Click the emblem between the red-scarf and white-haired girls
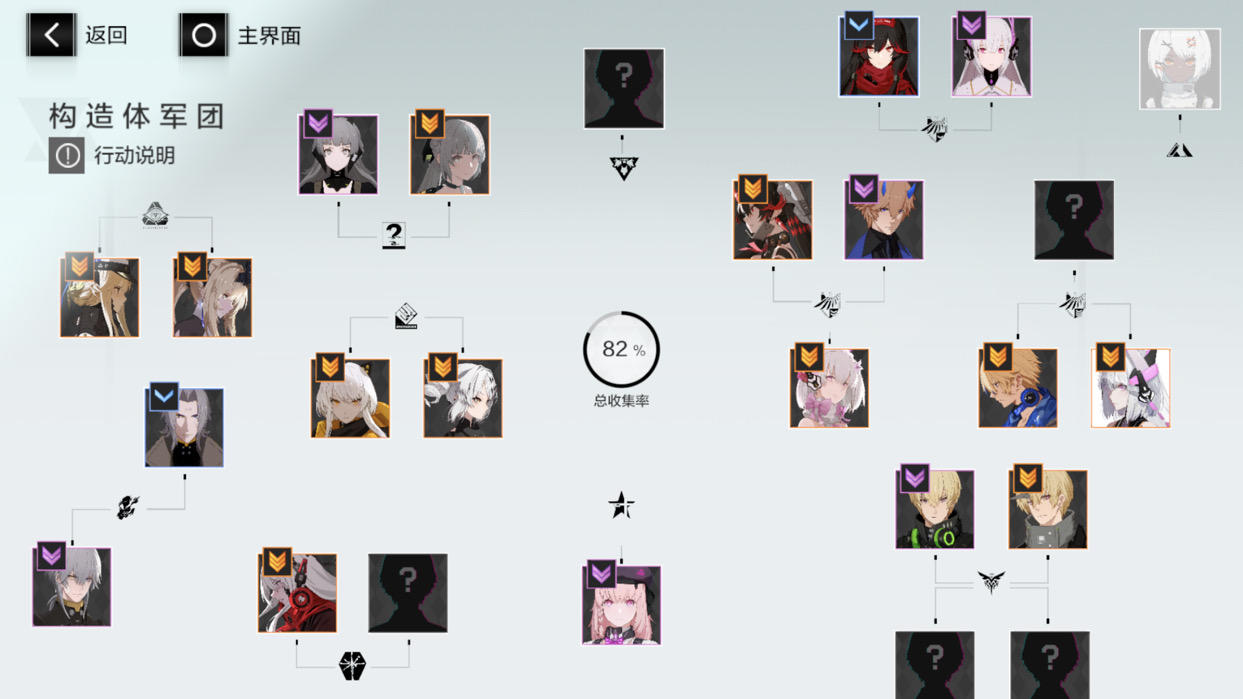 click(934, 129)
